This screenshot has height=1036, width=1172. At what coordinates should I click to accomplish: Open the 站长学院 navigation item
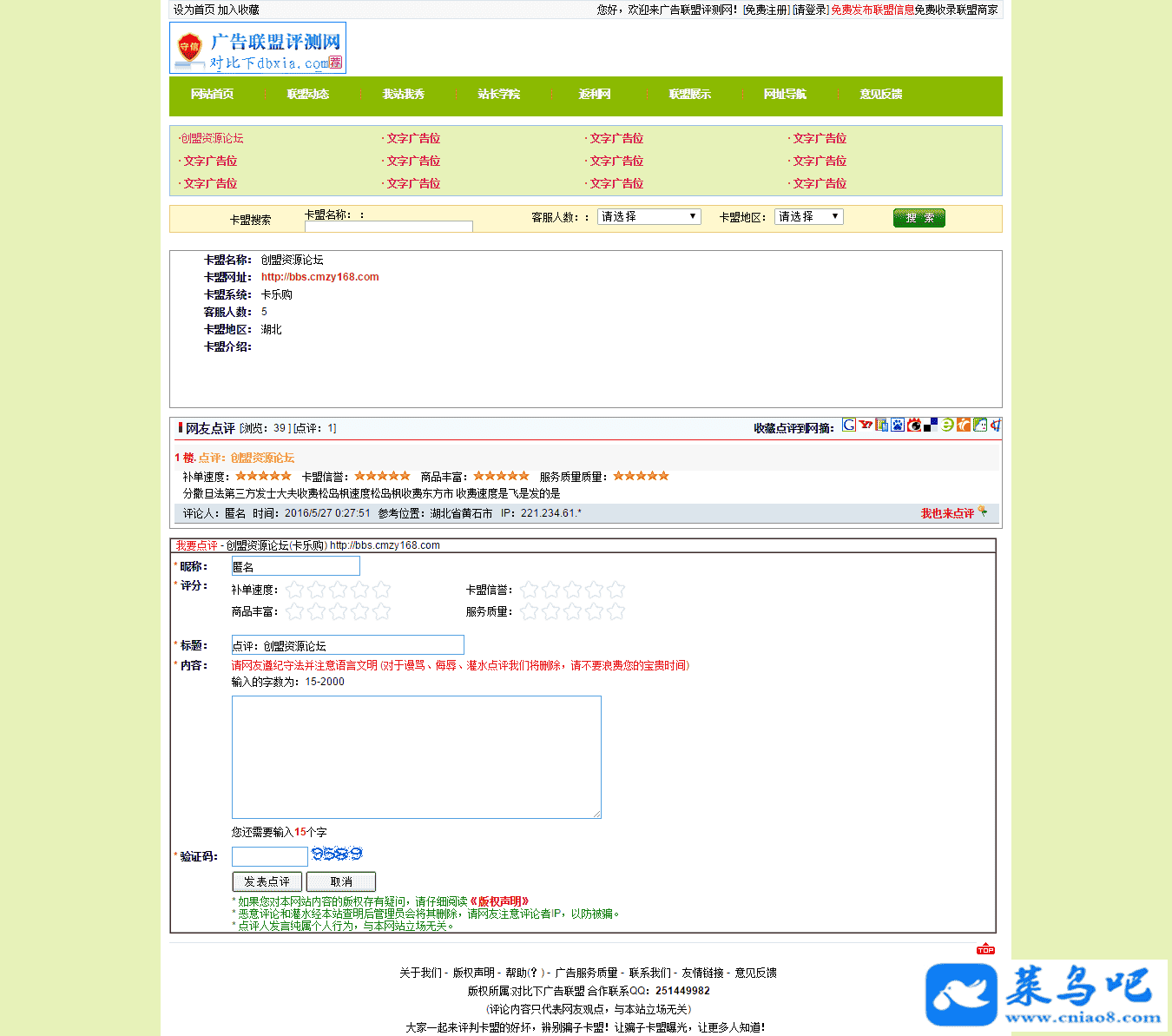point(499,94)
